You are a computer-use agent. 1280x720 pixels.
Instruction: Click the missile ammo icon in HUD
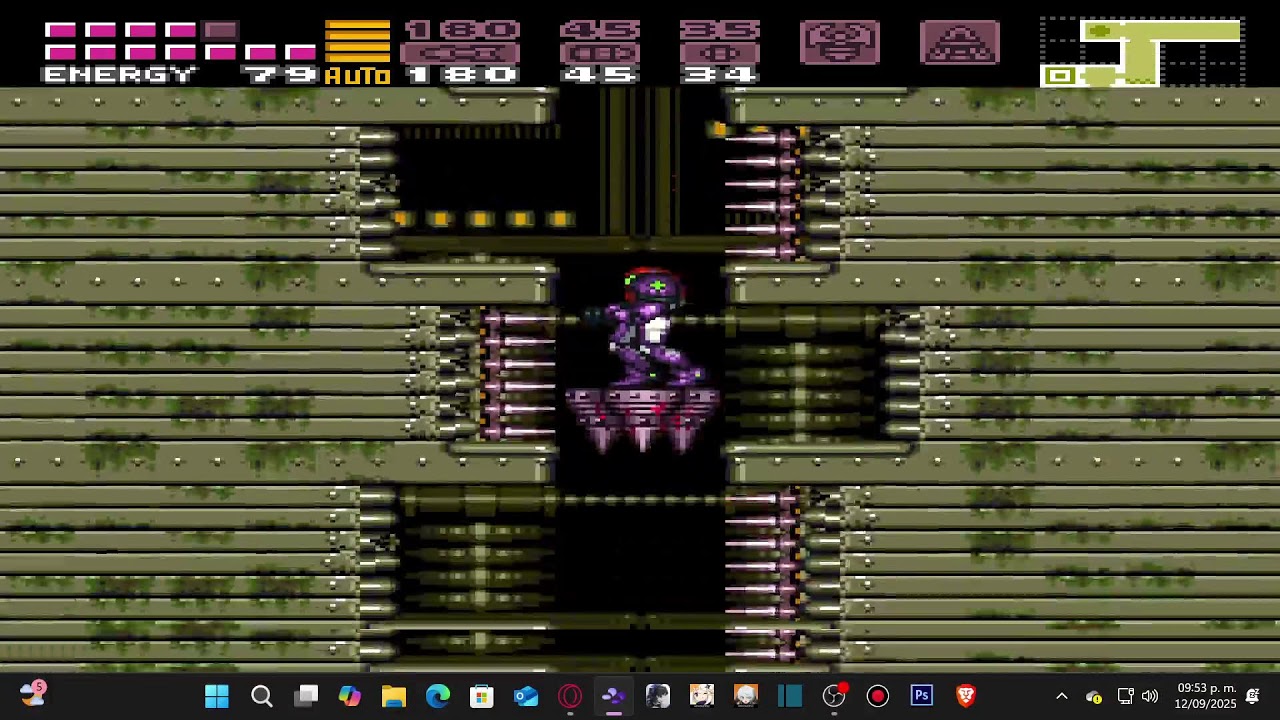[461, 53]
